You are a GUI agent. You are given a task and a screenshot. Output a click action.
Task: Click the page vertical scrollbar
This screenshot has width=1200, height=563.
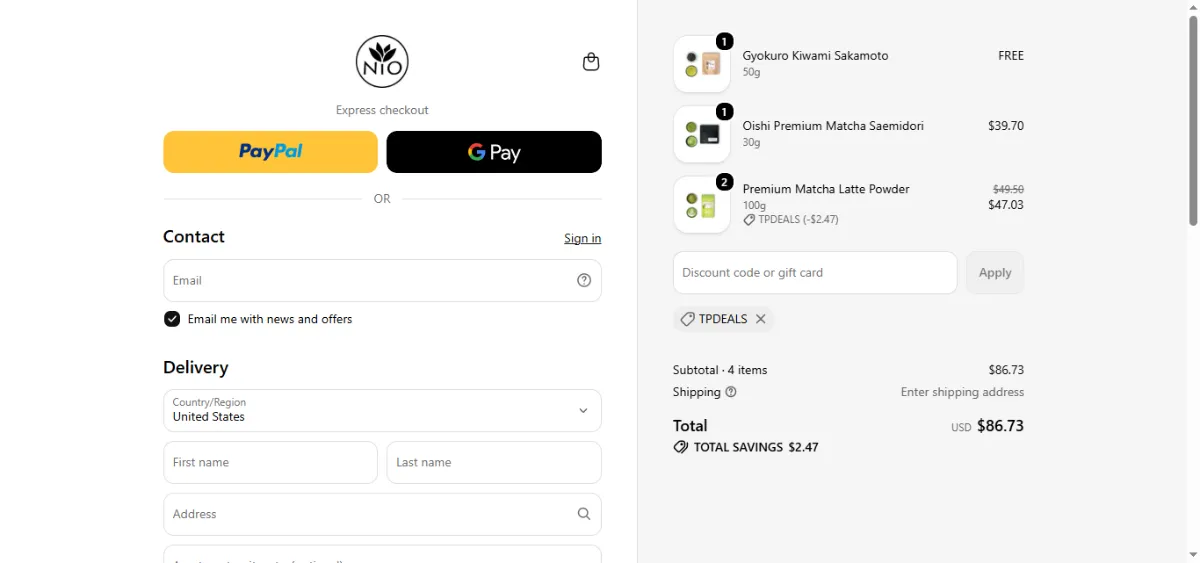(x=1193, y=281)
